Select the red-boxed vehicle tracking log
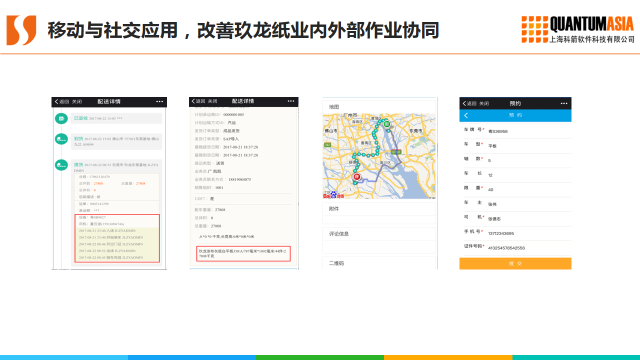Viewport: 640px width, 360px height. pos(117,238)
